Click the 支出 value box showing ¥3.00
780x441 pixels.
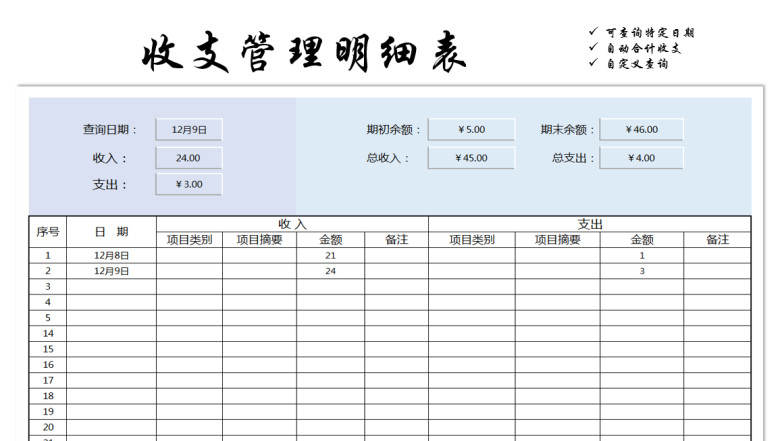189,184
